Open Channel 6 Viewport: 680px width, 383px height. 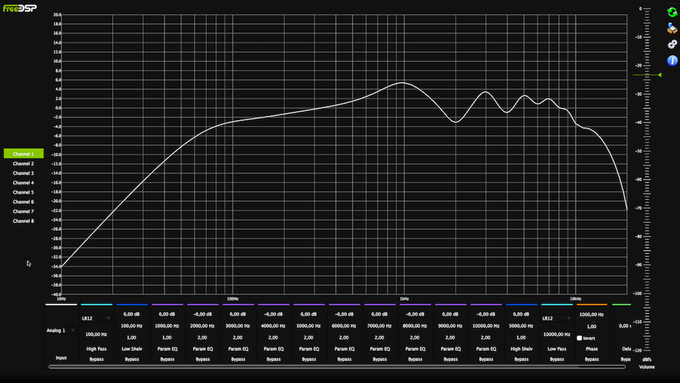point(23,202)
